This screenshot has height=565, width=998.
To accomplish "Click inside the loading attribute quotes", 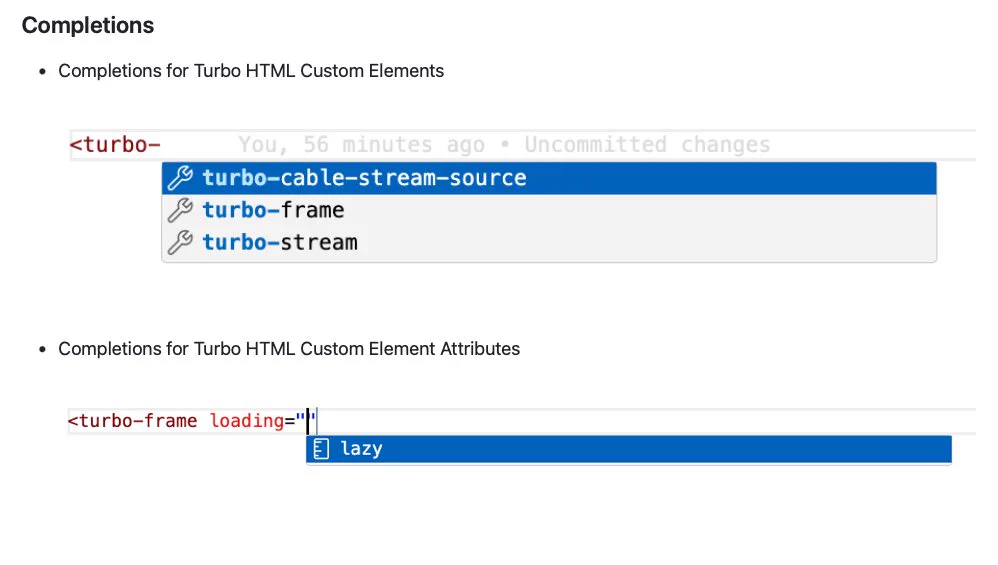I will [x=308, y=421].
